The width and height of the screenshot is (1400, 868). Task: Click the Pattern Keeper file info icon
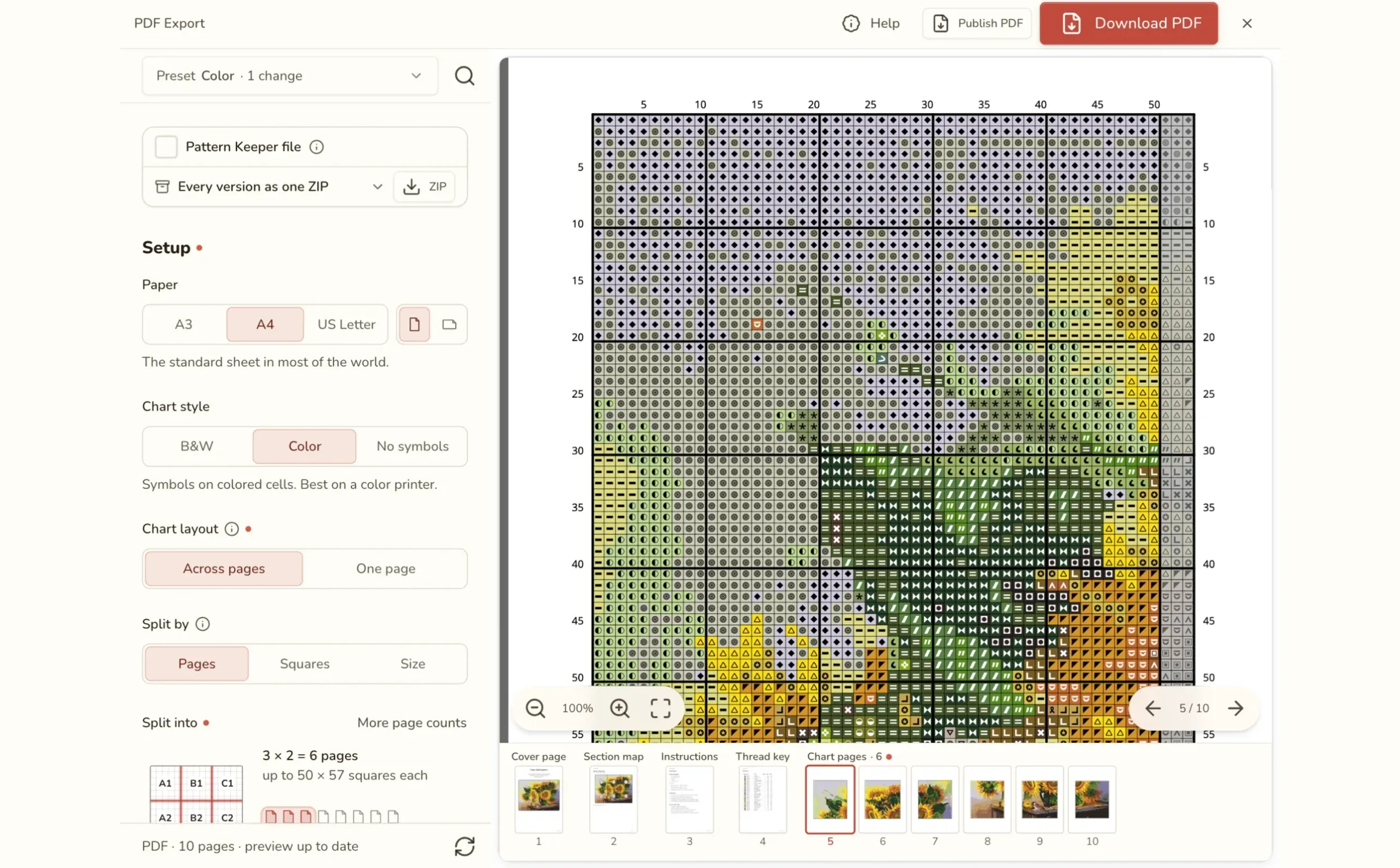[x=316, y=147]
